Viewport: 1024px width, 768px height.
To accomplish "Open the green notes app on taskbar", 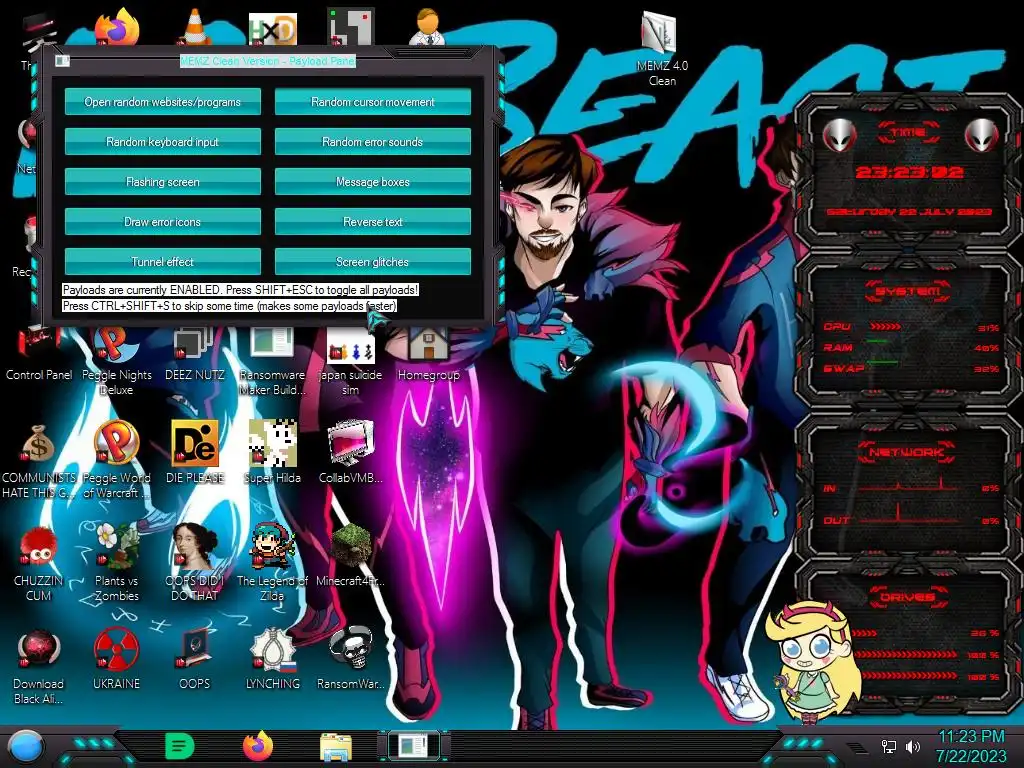I will pos(180,746).
